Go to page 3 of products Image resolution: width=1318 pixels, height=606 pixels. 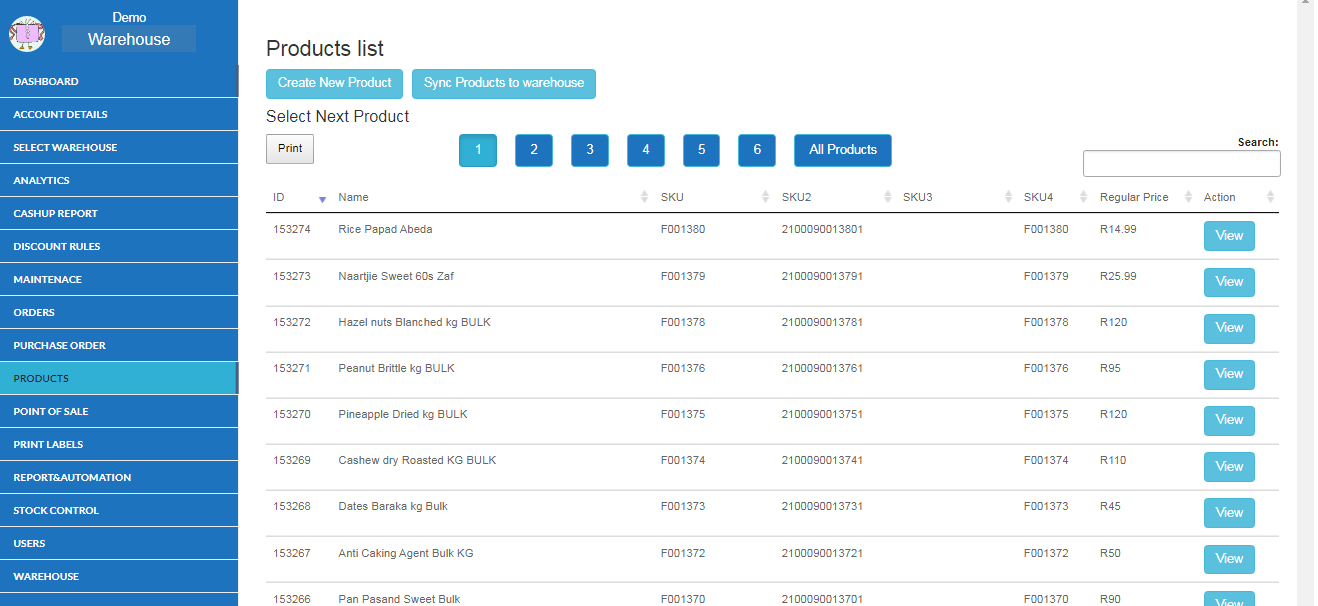pos(590,150)
